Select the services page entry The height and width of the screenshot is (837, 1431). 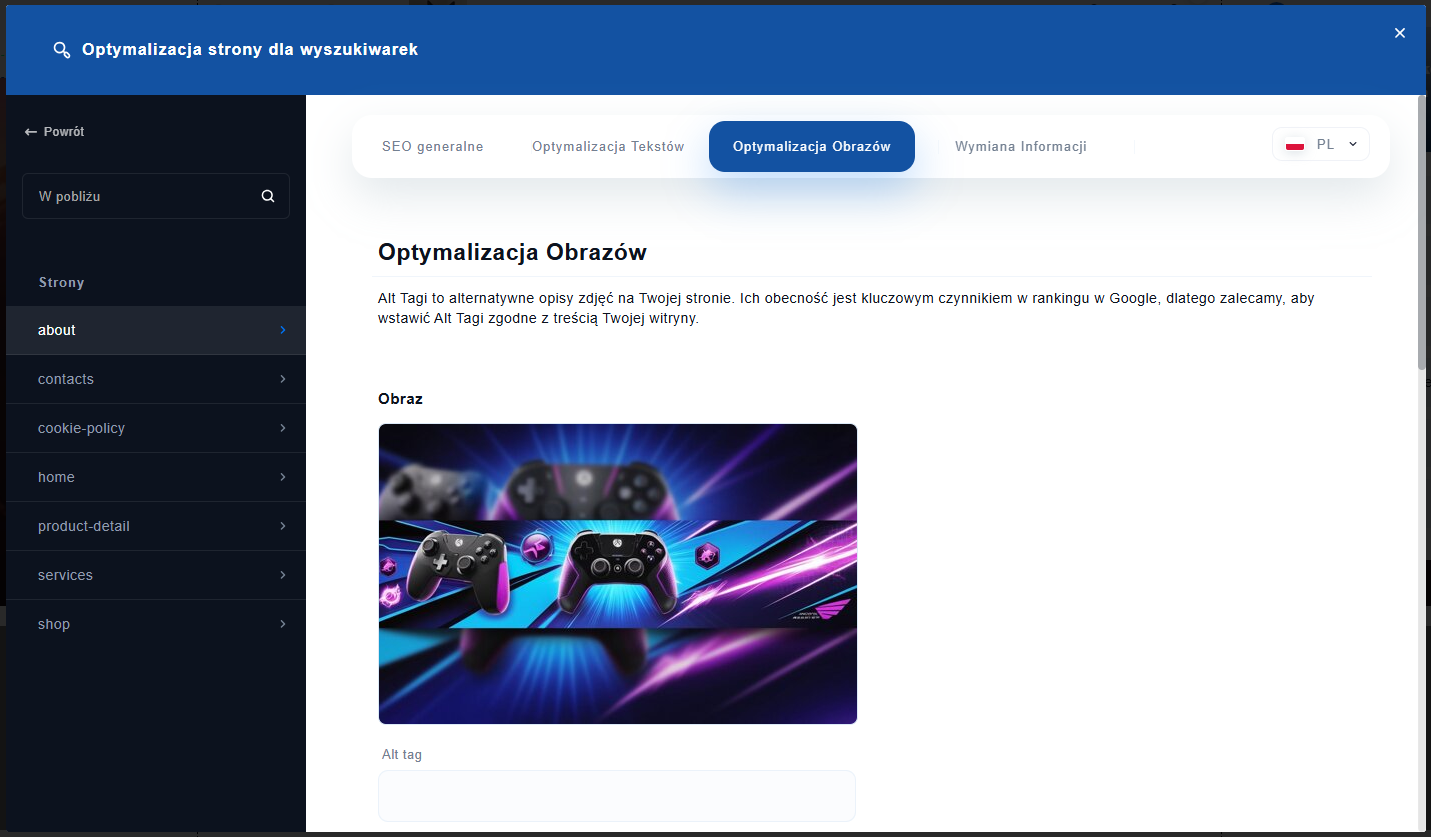(65, 575)
